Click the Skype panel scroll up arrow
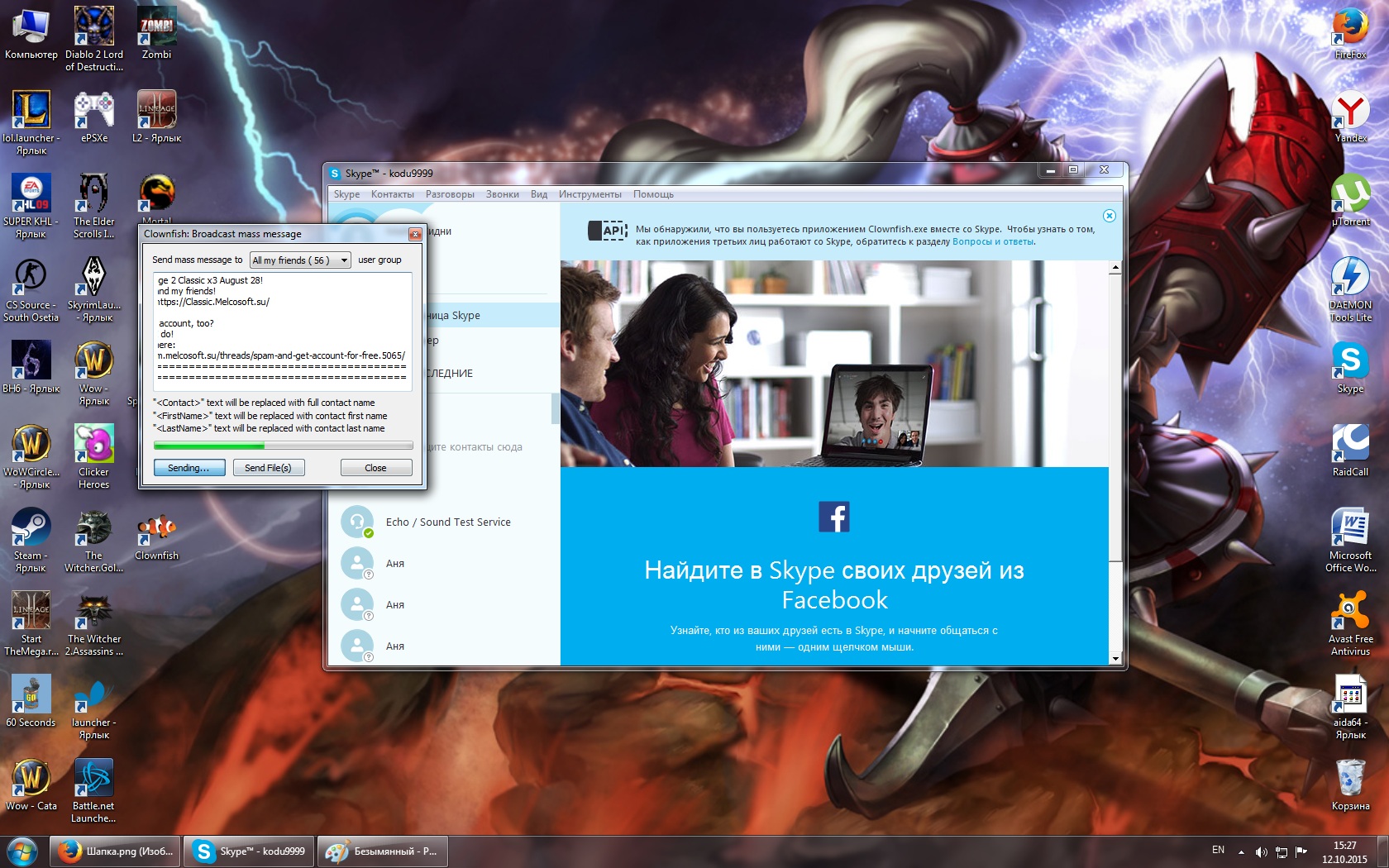Viewport: 1389px width, 868px height. click(1115, 267)
